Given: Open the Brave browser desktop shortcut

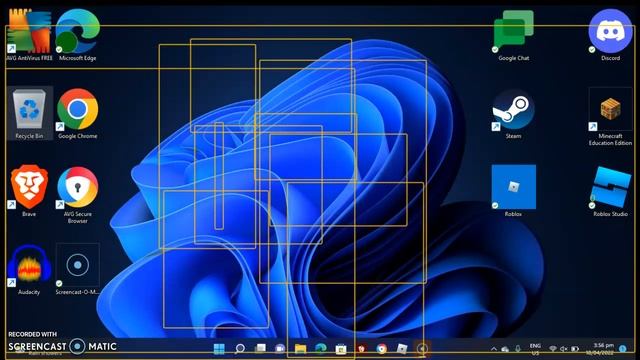Looking at the screenshot, I should pyautogui.click(x=29, y=191).
